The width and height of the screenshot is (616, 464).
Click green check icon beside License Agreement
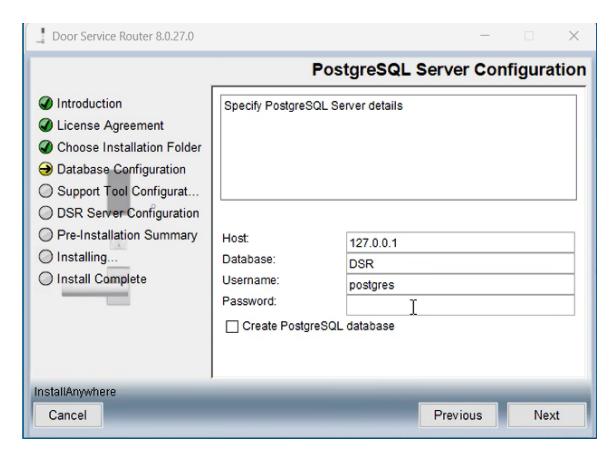46,125
